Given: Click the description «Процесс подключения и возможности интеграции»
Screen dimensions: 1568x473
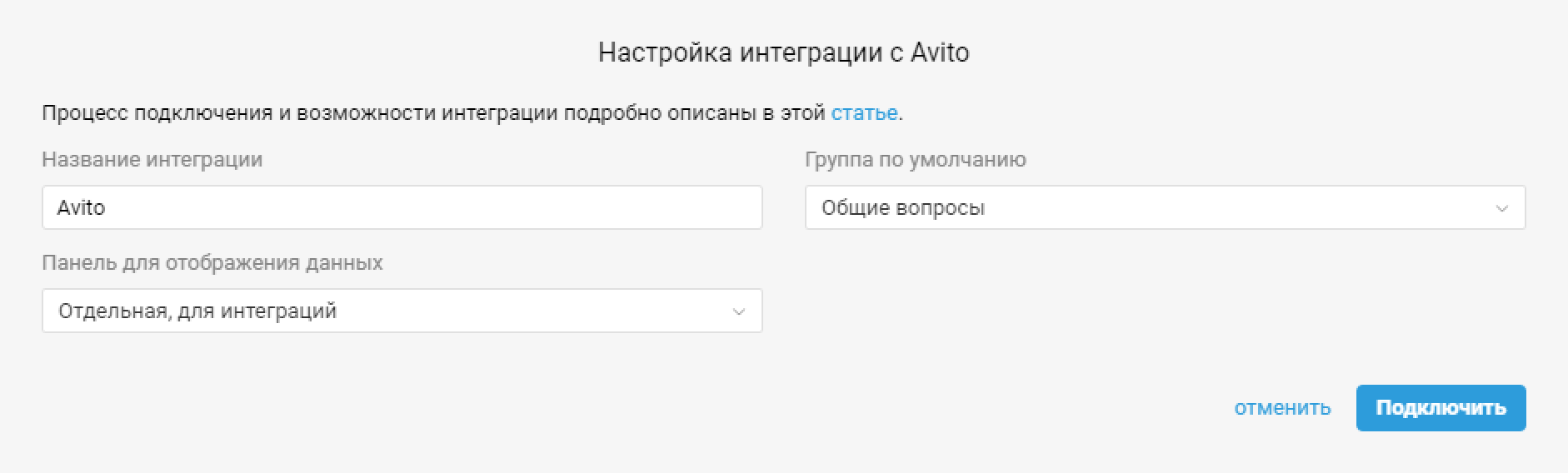Looking at the screenshot, I should pyautogui.click(x=300, y=112).
